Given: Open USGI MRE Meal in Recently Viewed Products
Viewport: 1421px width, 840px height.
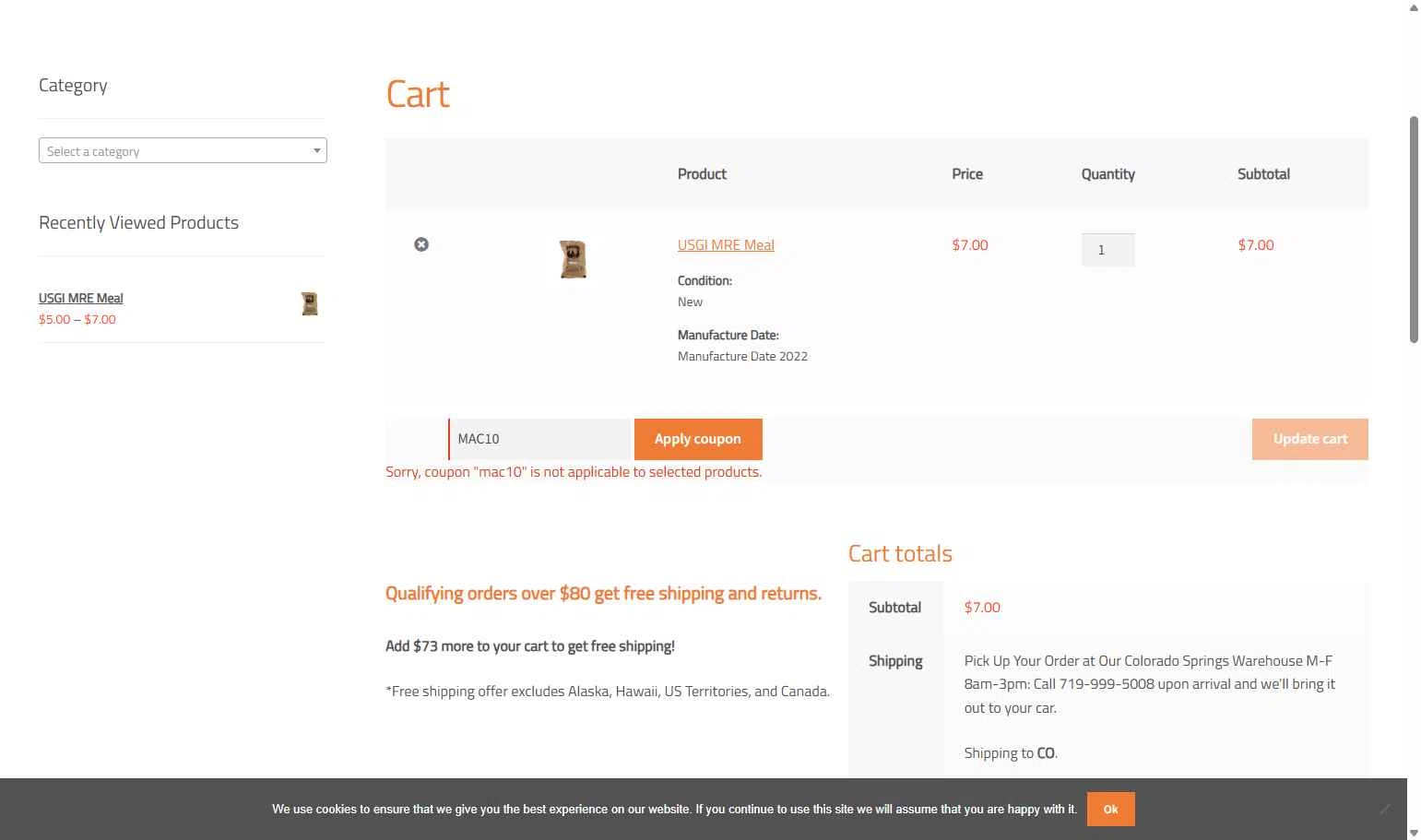Looking at the screenshot, I should 81,298.
